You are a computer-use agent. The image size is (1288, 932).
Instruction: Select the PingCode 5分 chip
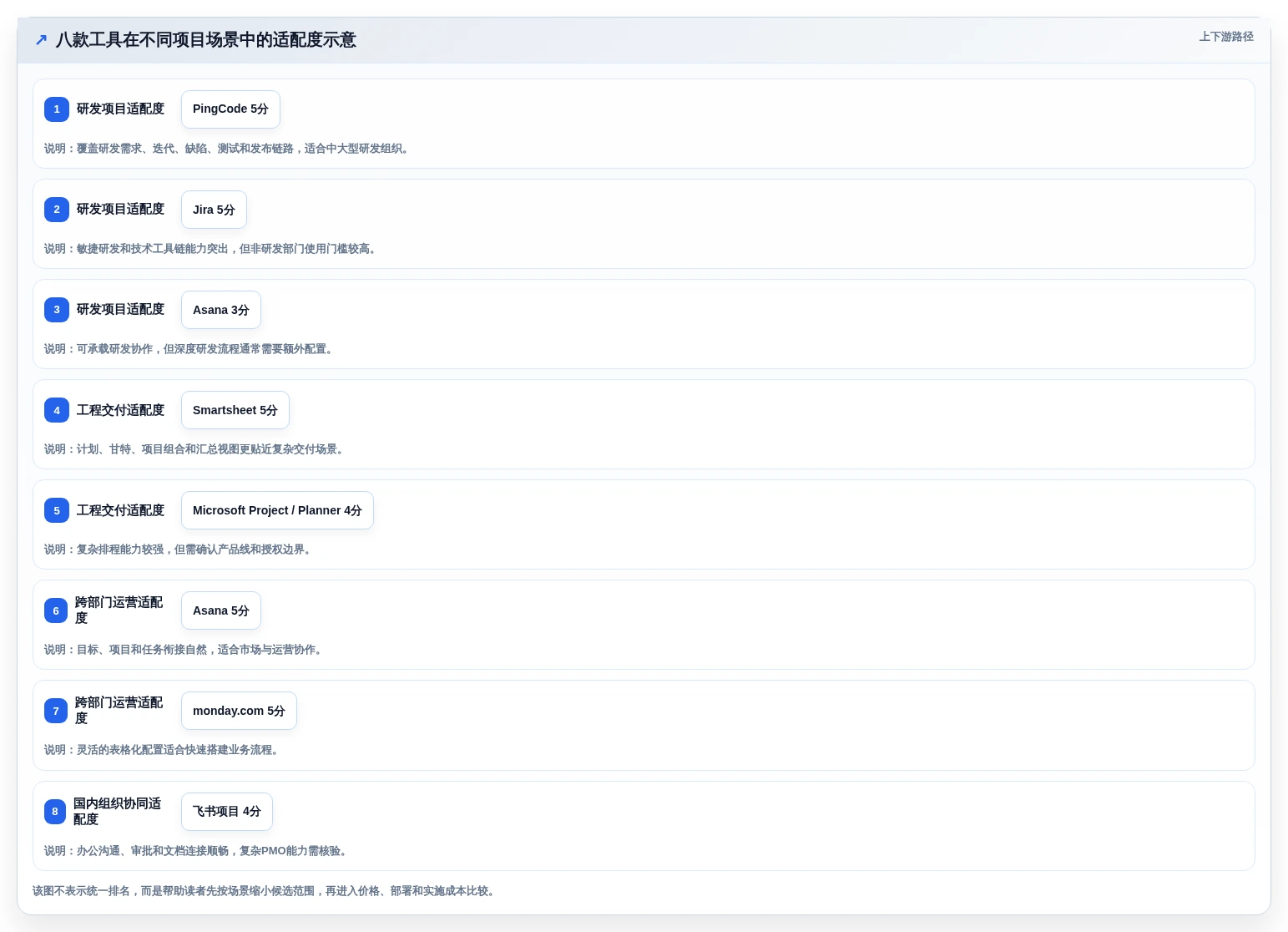click(x=230, y=109)
